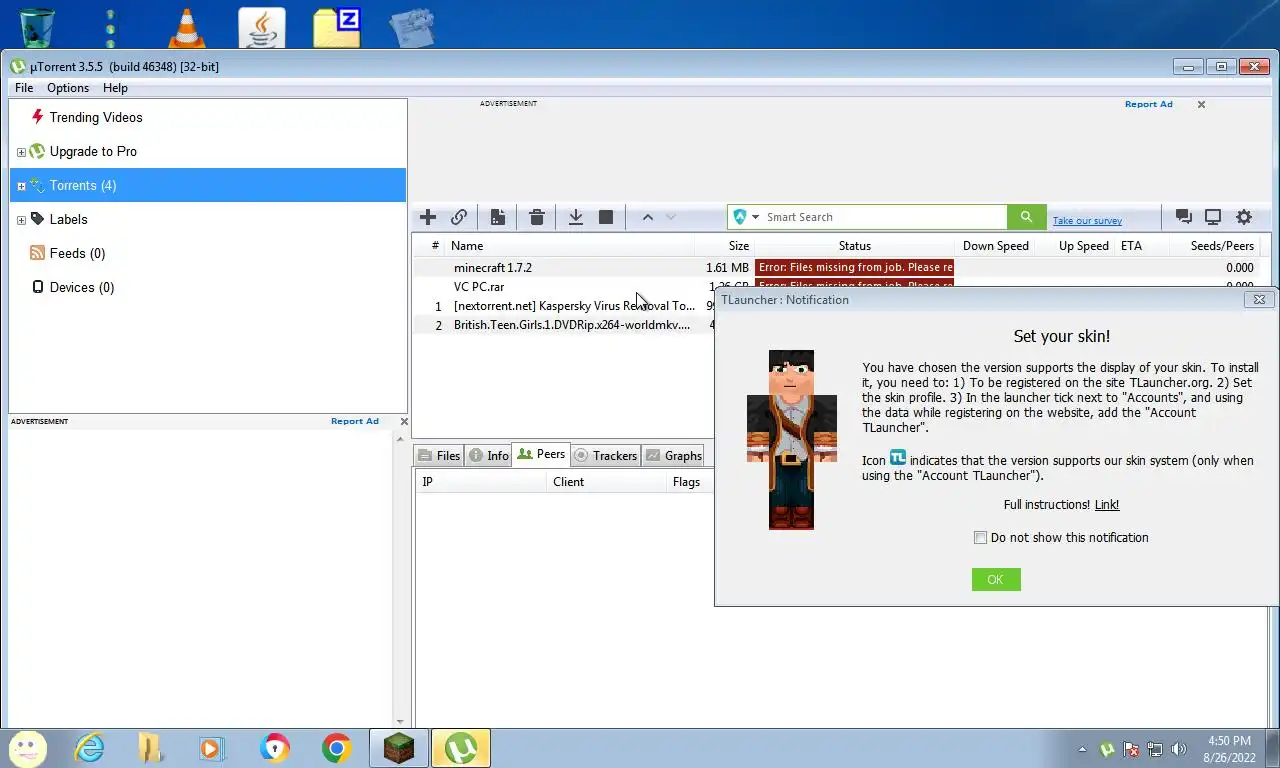Open Recycle Bin on desktop
Screen dimensions: 1280x768
(x=38, y=28)
